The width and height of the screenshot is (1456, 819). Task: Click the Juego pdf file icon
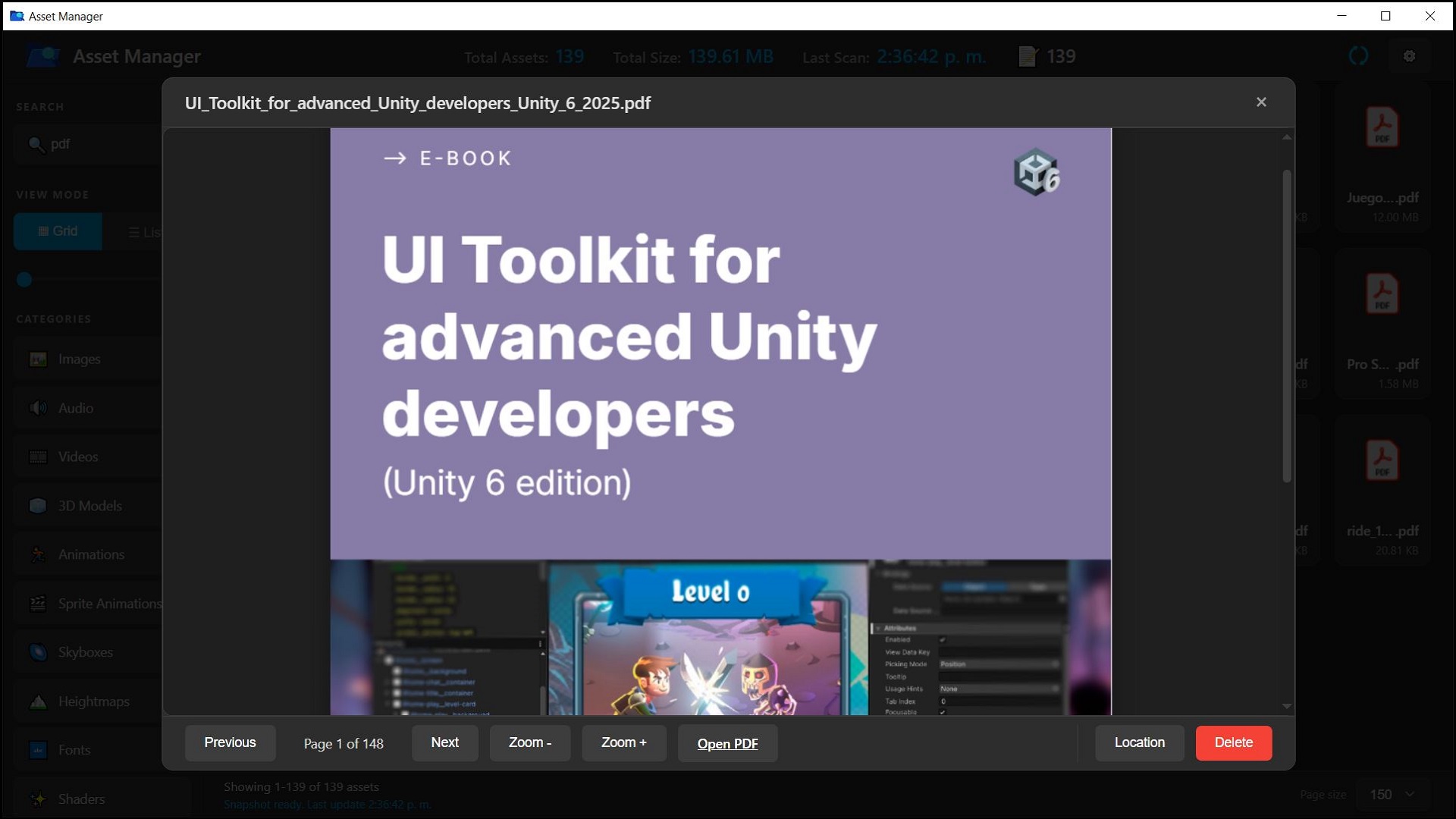click(x=1382, y=127)
